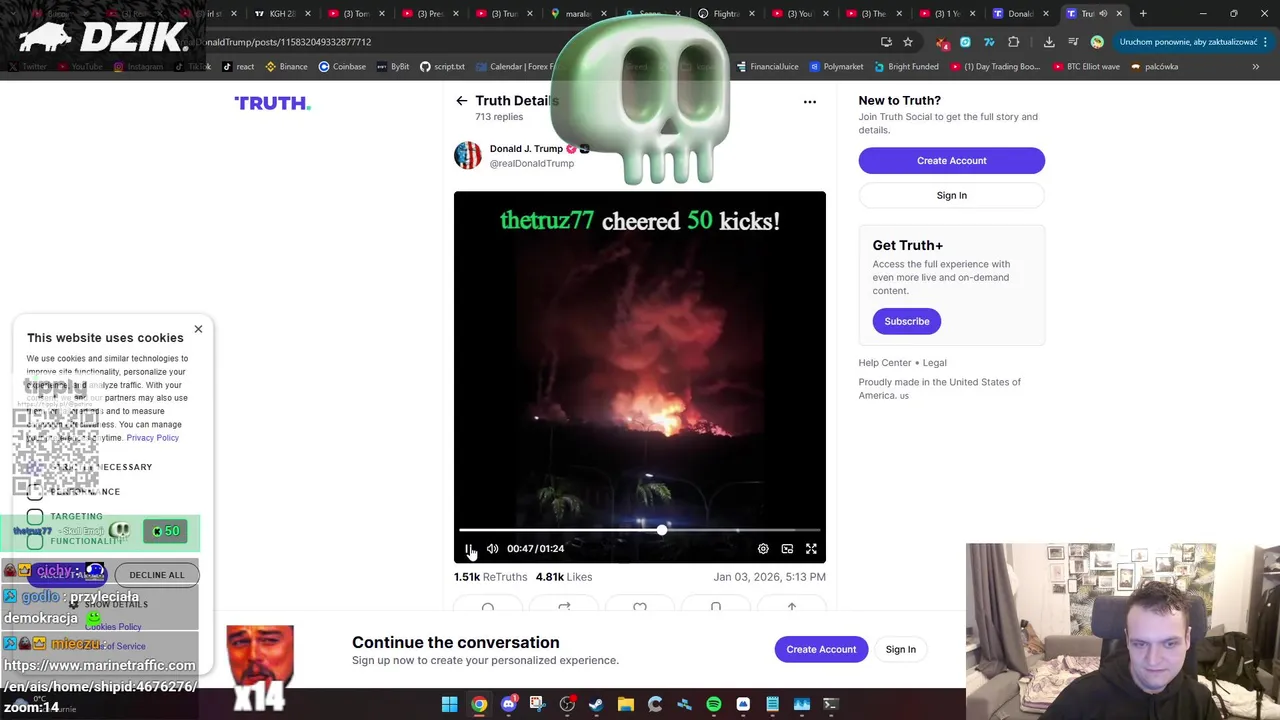Seek using the video progress bar handle

pos(661,530)
